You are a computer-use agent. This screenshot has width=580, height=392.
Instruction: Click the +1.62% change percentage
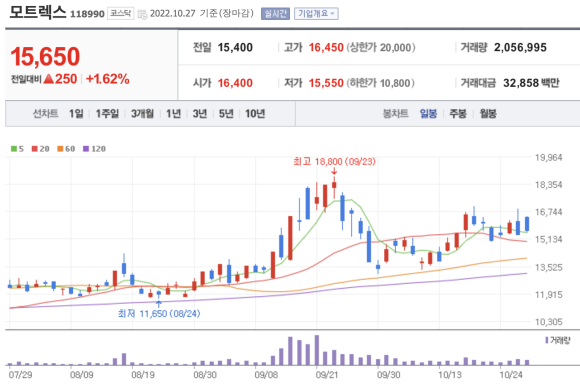(x=108, y=79)
